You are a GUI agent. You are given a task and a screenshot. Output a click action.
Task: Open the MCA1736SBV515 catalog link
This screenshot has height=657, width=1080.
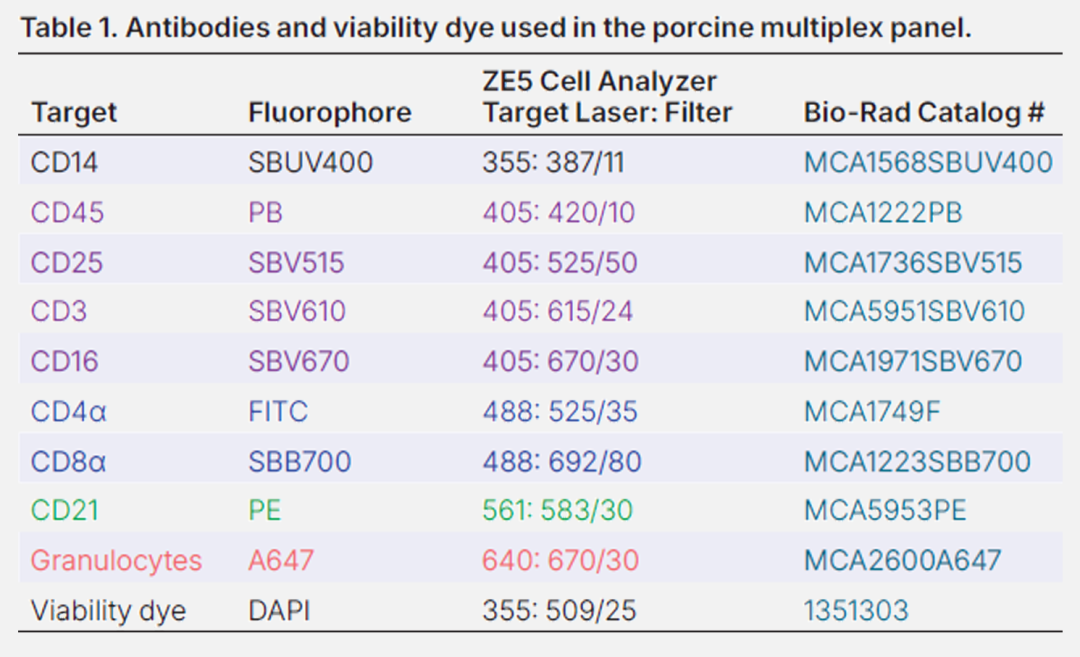click(913, 262)
